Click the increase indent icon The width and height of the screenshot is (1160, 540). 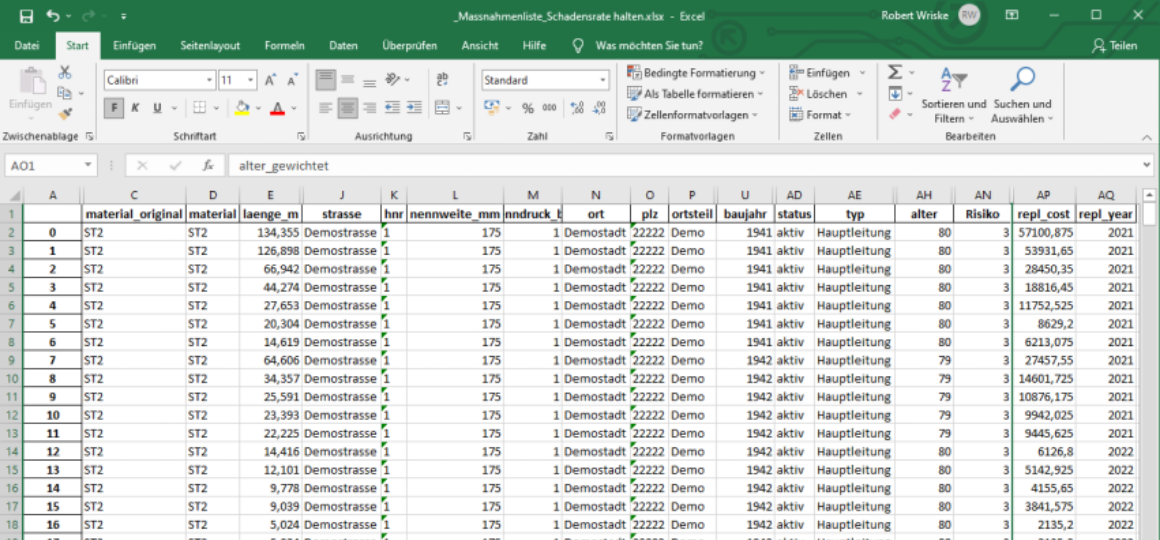pos(414,108)
